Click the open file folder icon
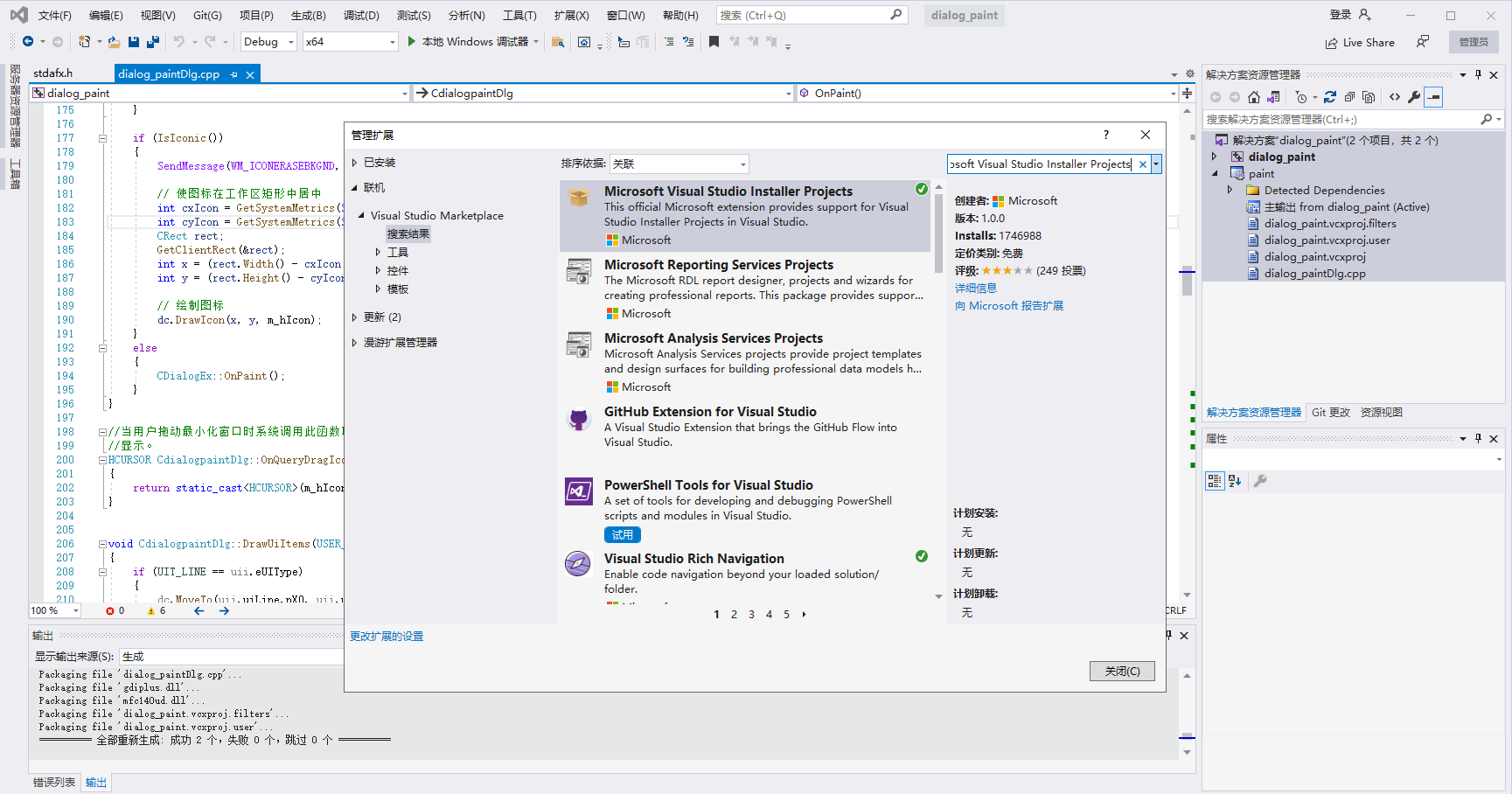This screenshot has width=1512, height=794. (x=114, y=42)
